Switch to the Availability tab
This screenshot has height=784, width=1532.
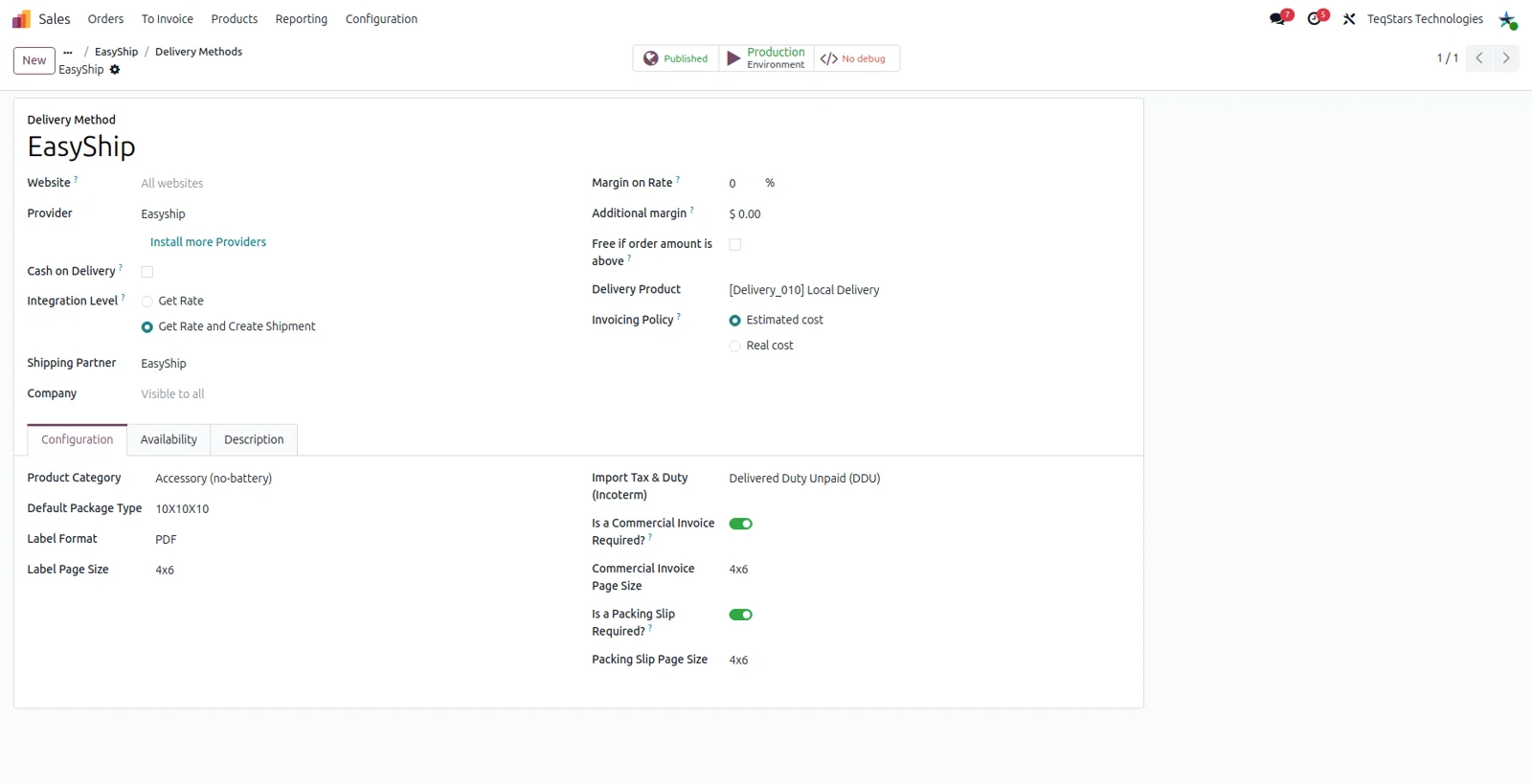[x=169, y=439]
